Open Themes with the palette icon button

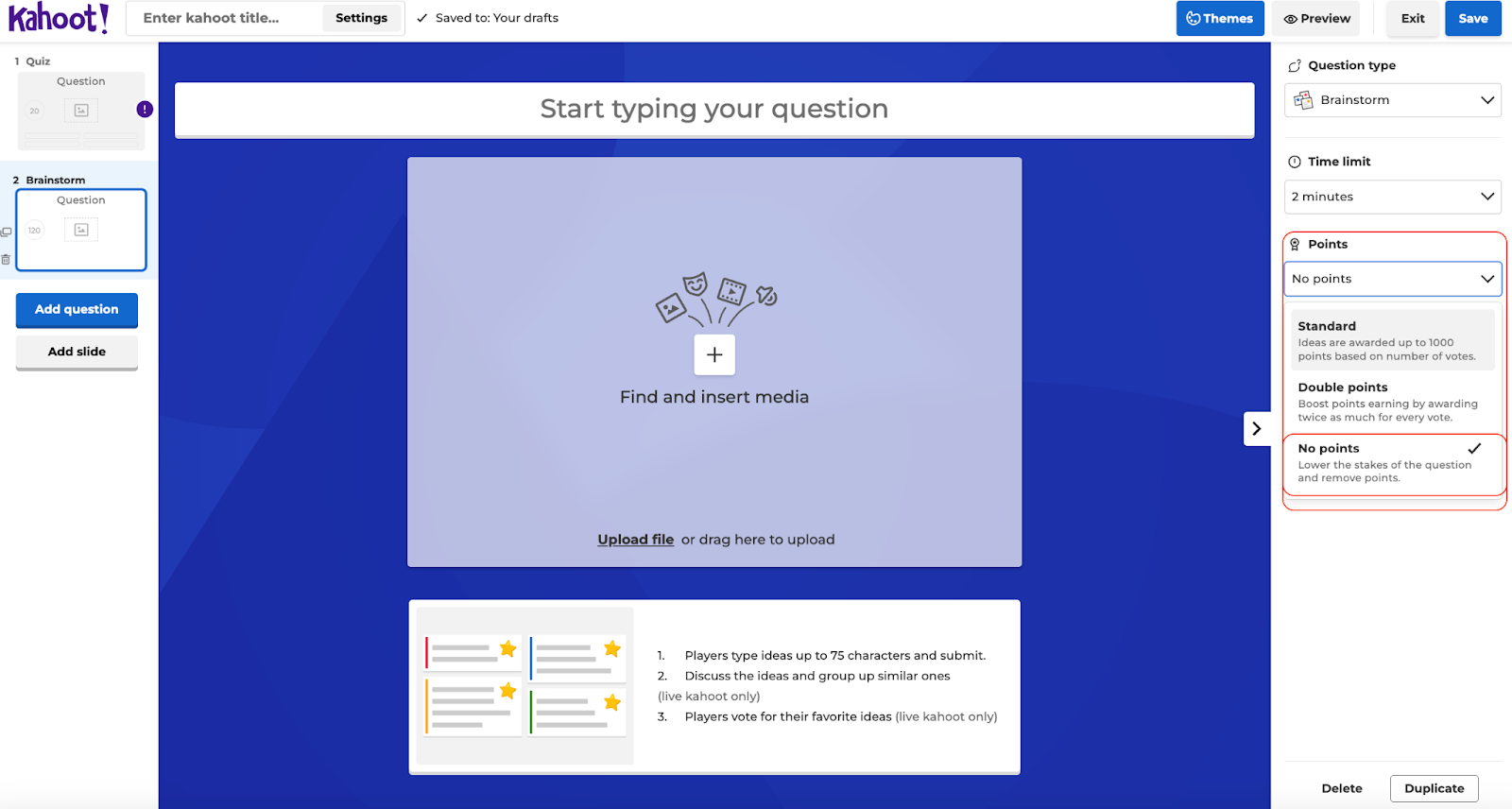click(x=1219, y=18)
